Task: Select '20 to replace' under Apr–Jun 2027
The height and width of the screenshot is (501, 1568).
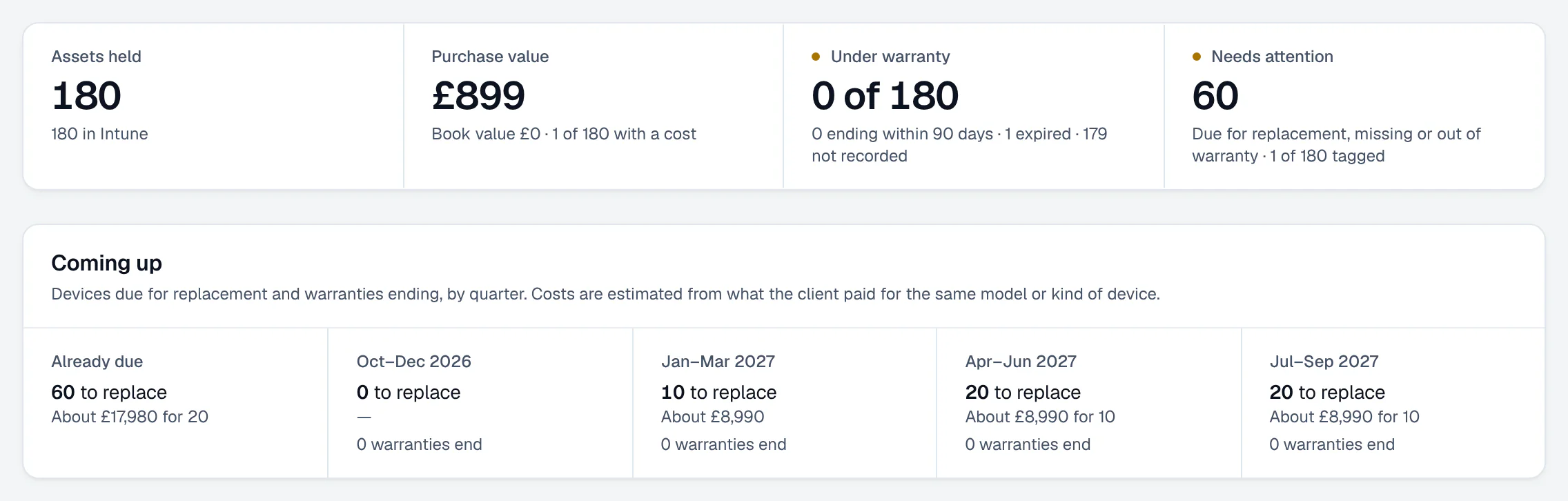Action: pos(1023,393)
